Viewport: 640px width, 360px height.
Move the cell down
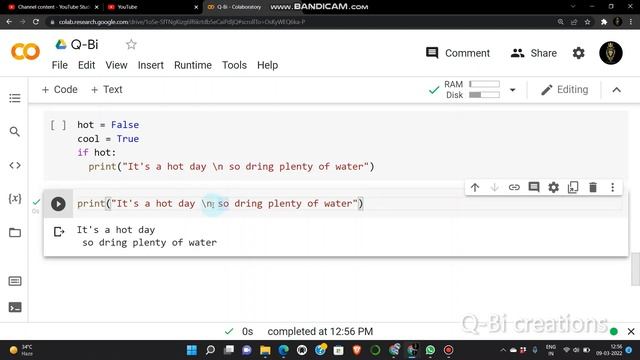tap(494, 188)
